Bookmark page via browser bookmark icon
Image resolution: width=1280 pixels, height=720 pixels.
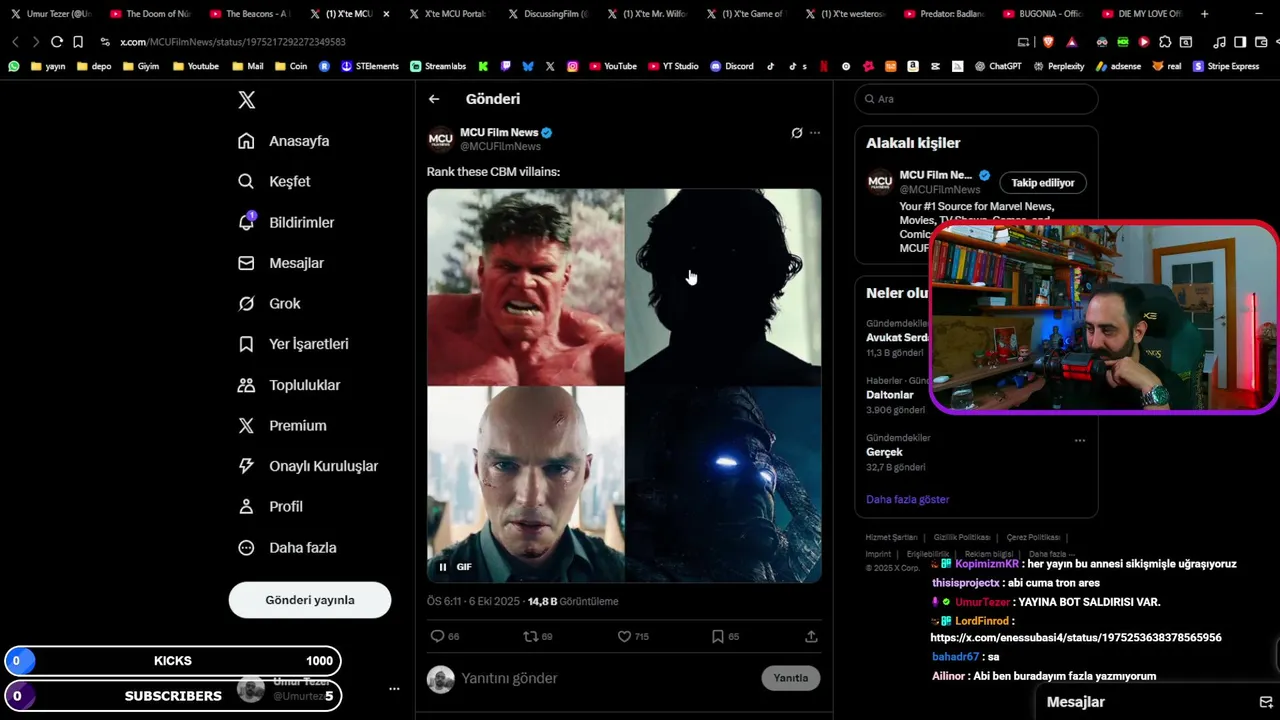(x=78, y=42)
